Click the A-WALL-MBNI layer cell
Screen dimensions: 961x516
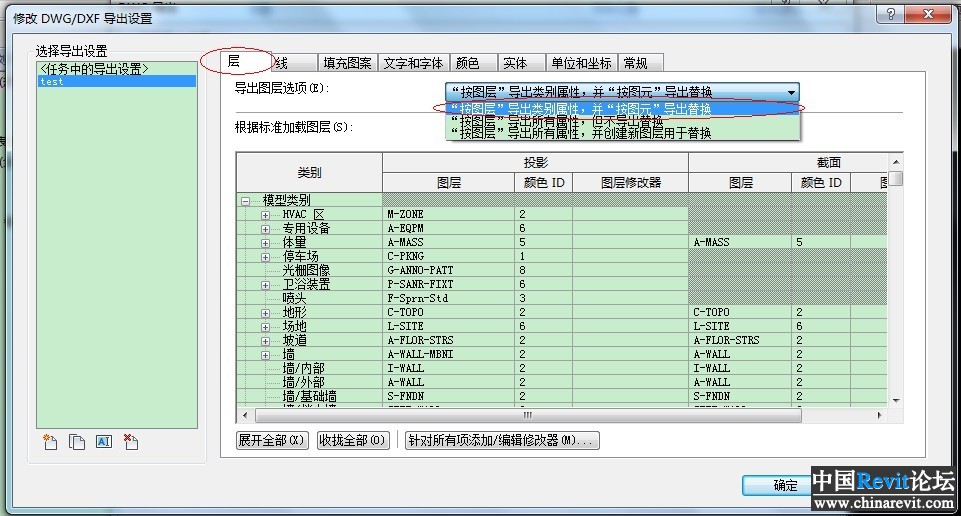click(x=449, y=354)
